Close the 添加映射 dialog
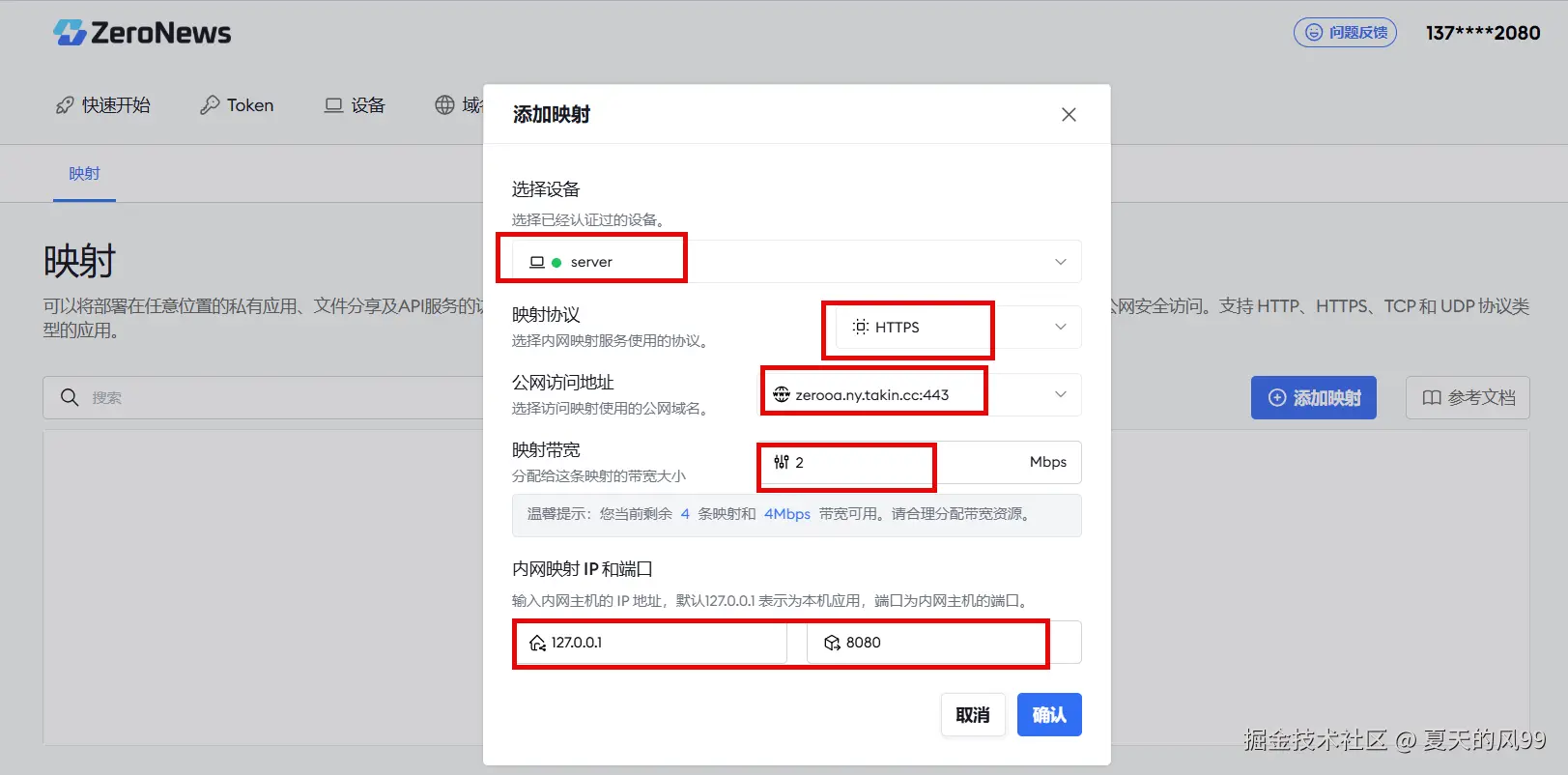 pyautogui.click(x=1069, y=114)
